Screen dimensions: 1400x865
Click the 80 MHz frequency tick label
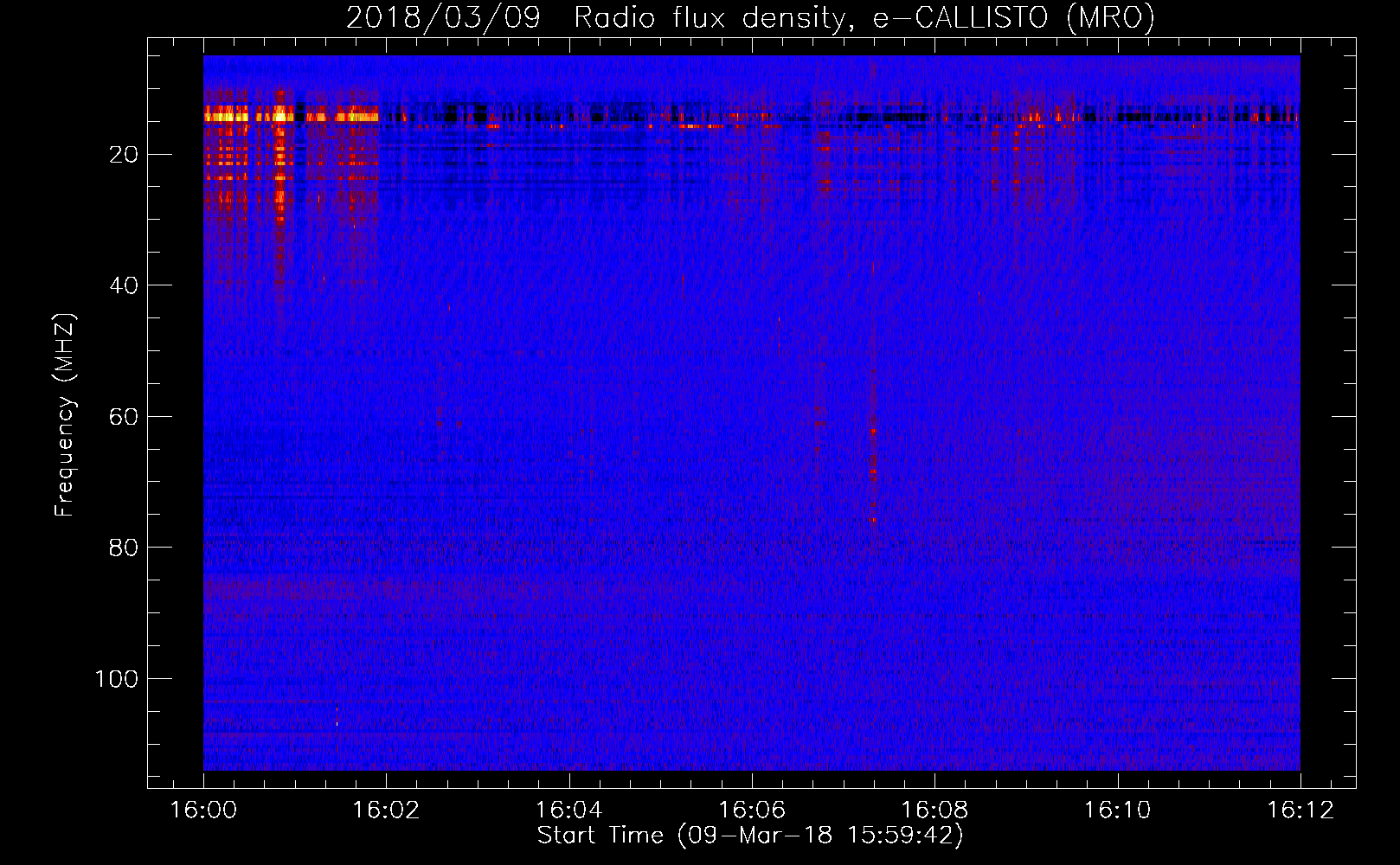[124, 548]
